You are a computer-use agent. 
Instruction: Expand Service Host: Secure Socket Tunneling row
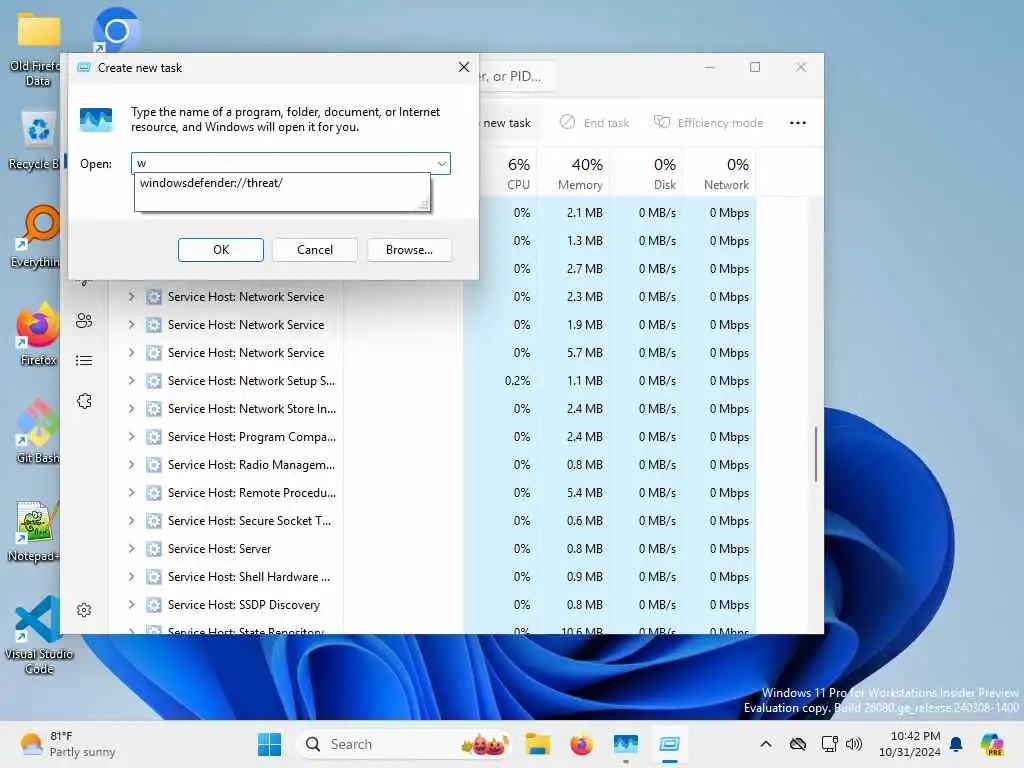(x=131, y=521)
